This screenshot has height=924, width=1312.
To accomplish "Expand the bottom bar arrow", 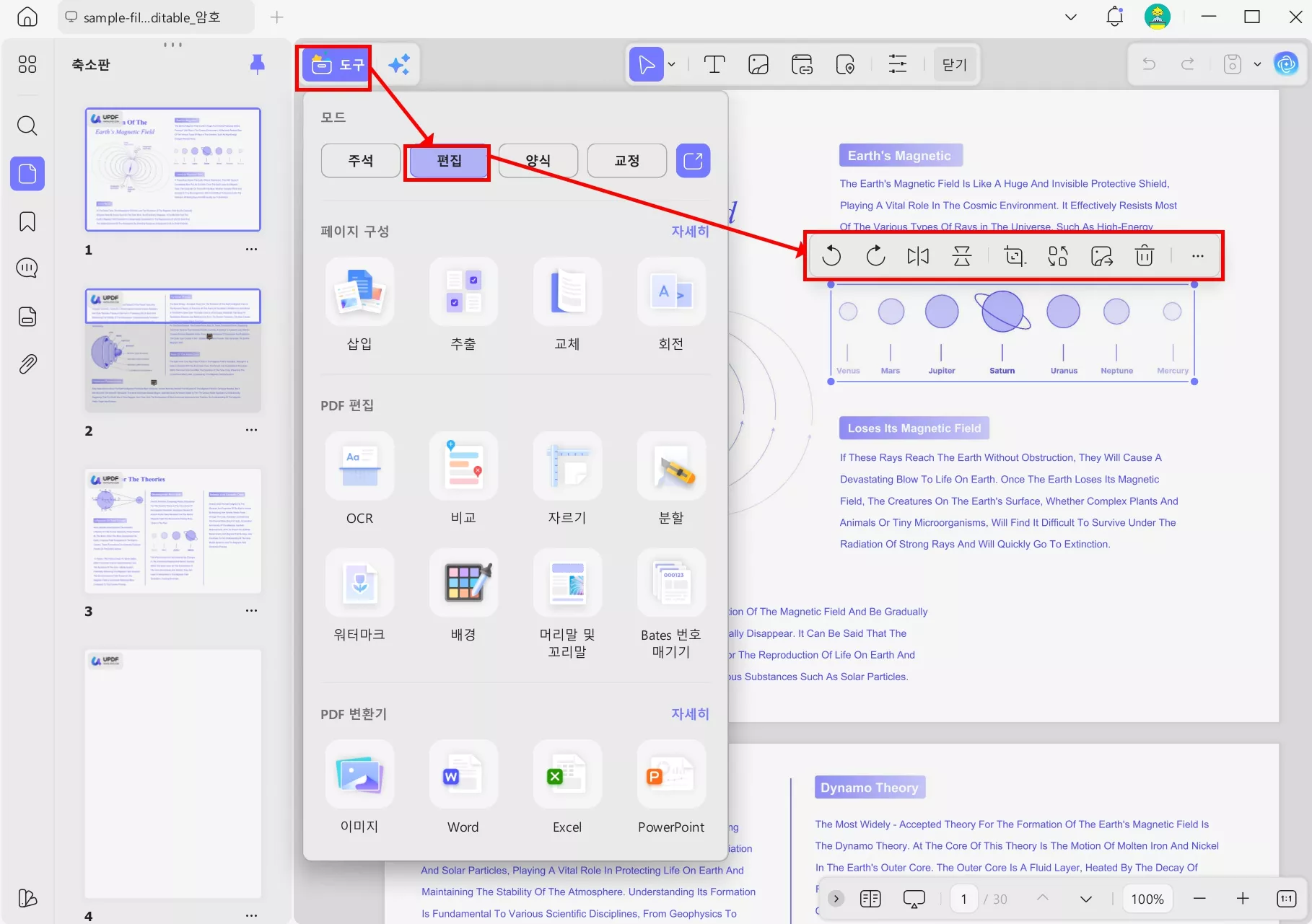I will (x=836, y=899).
